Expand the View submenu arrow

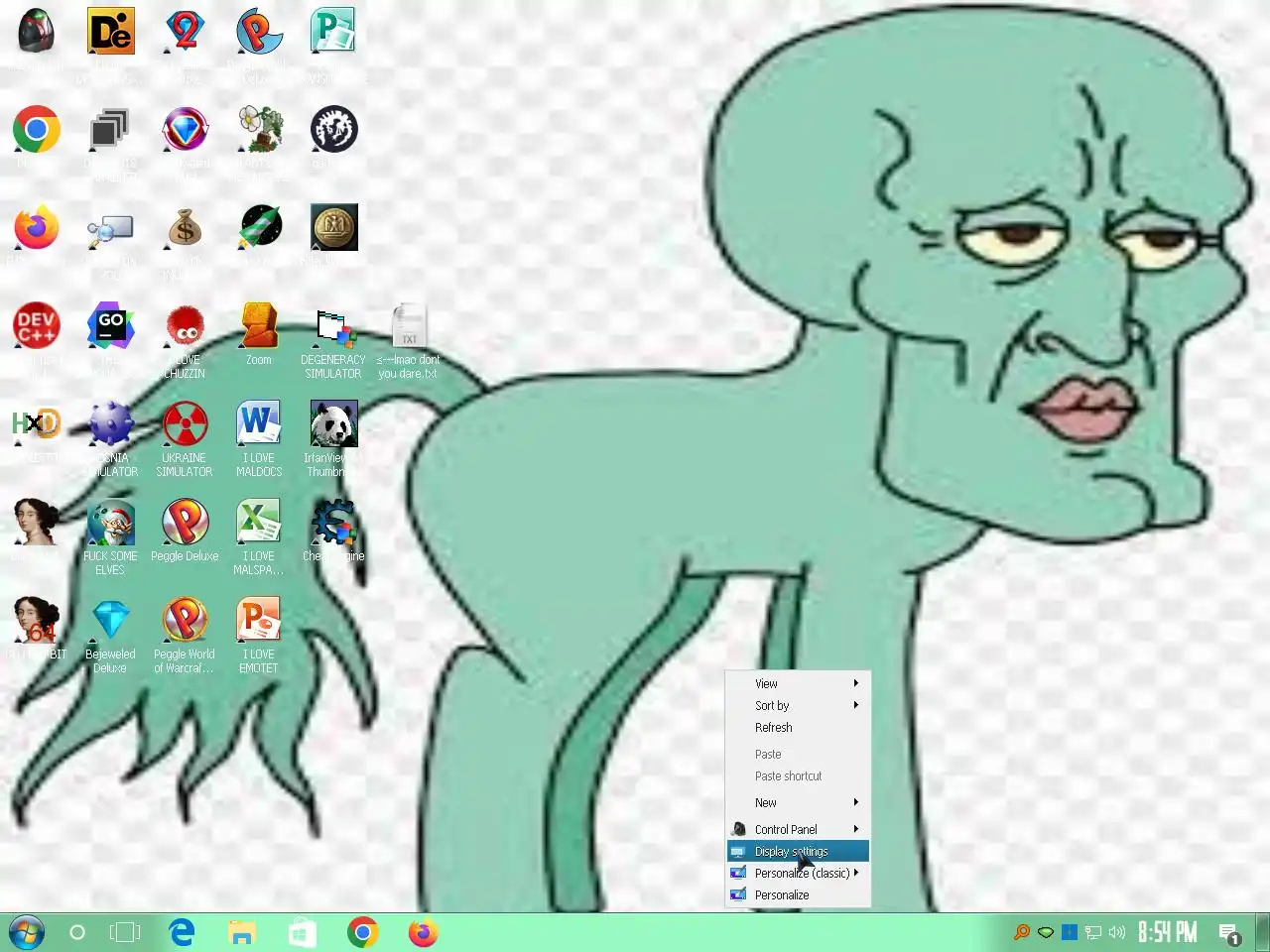856,683
